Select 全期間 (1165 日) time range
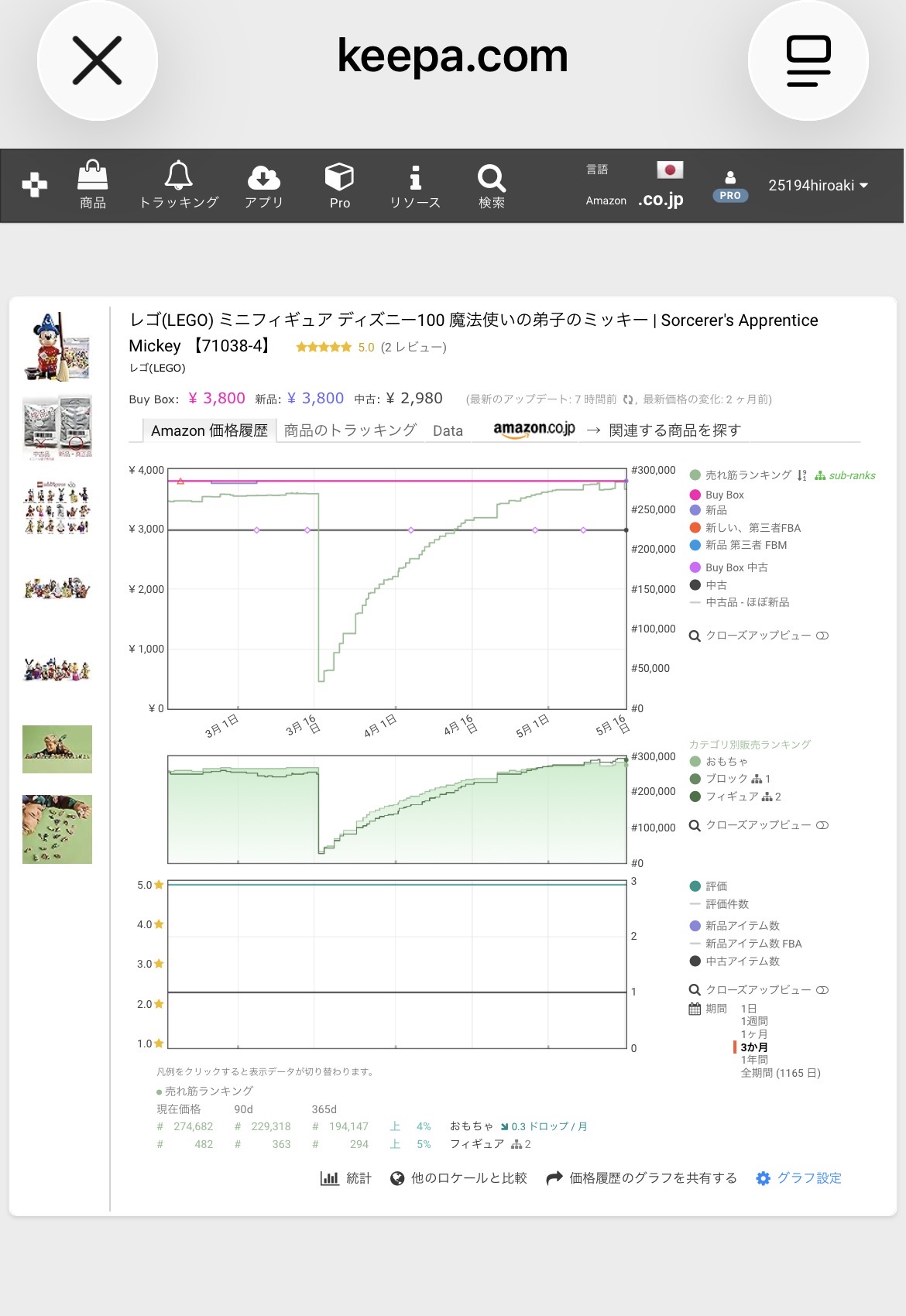Screen dimensions: 906x1316 781,1073
